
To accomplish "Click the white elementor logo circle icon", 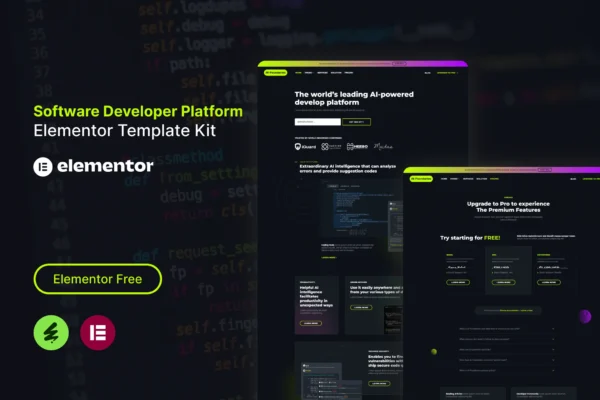I will (x=43, y=167).
